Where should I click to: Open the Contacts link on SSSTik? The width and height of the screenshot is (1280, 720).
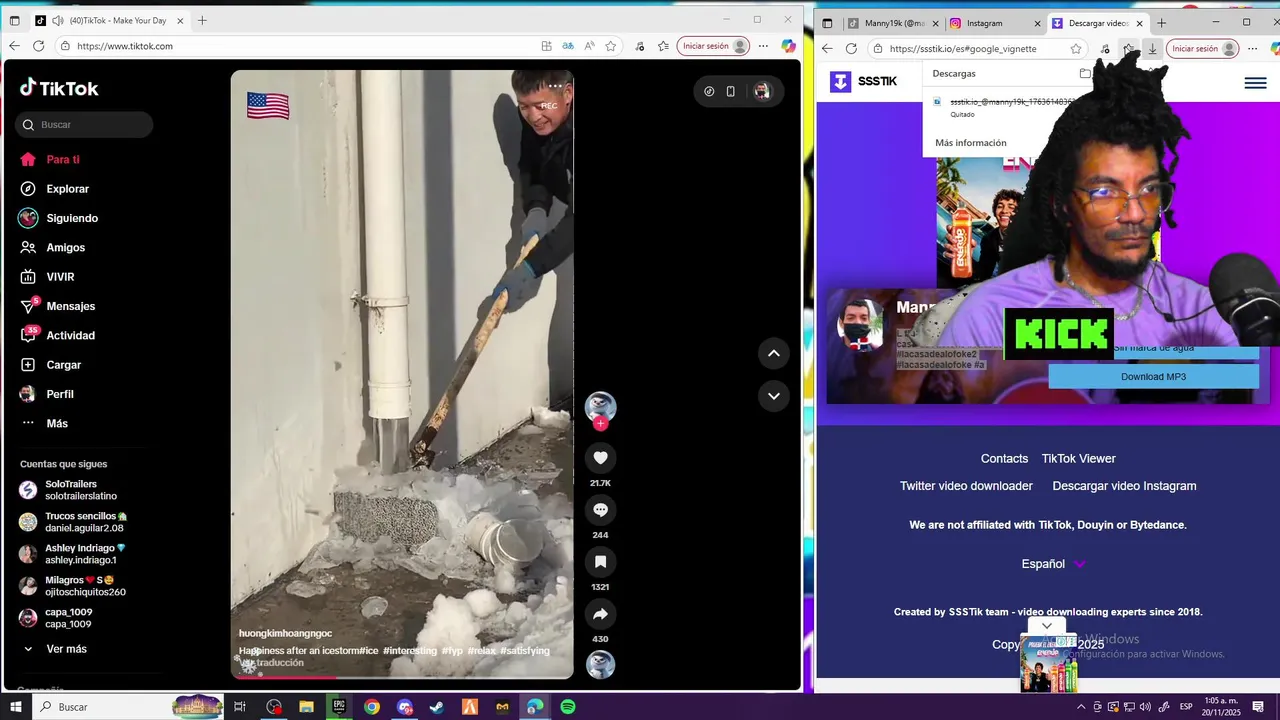(x=1004, y=459)
